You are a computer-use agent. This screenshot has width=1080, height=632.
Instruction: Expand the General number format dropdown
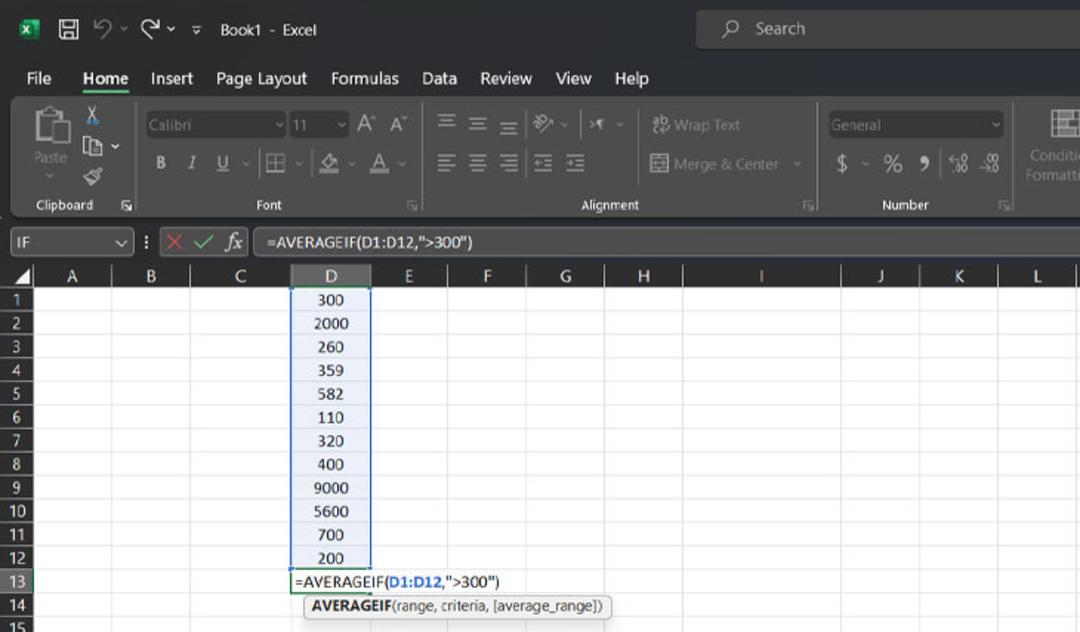tap(995, 125)
